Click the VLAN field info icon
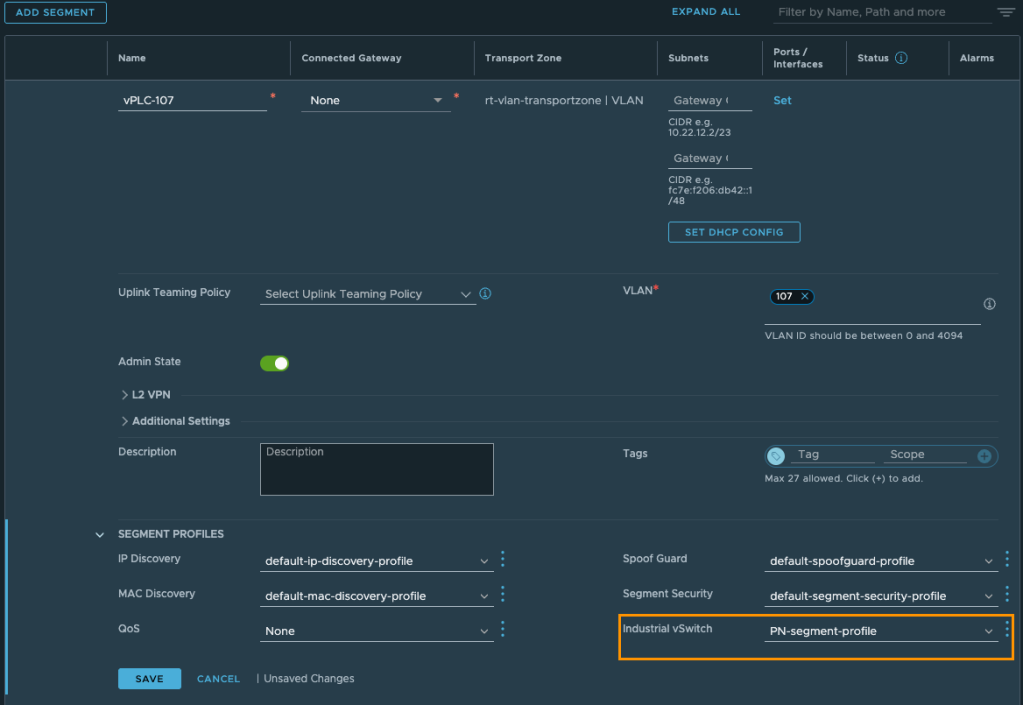1023x705 pixels. point(989,304)
